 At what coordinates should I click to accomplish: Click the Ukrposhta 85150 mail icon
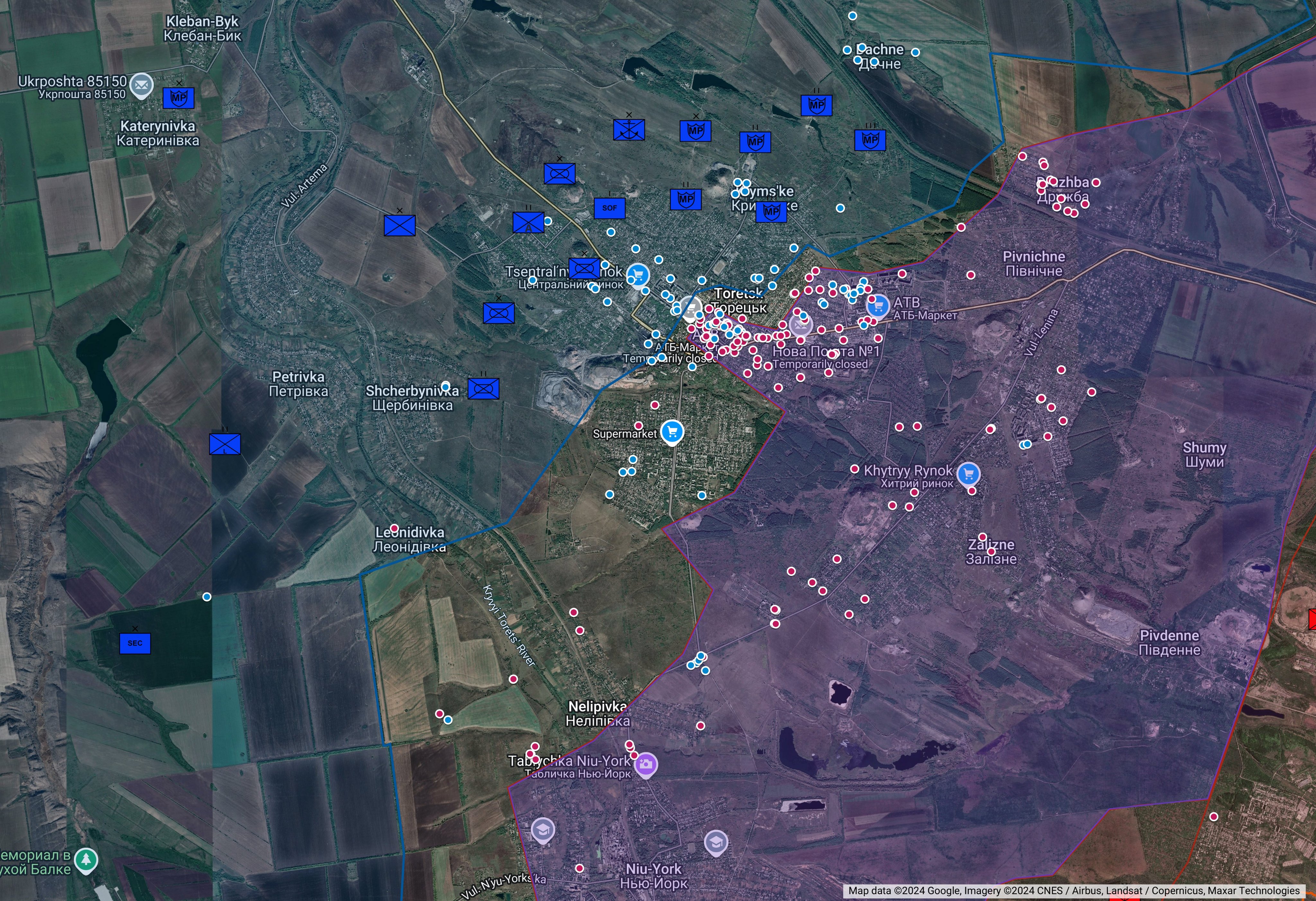pos(141,85)
